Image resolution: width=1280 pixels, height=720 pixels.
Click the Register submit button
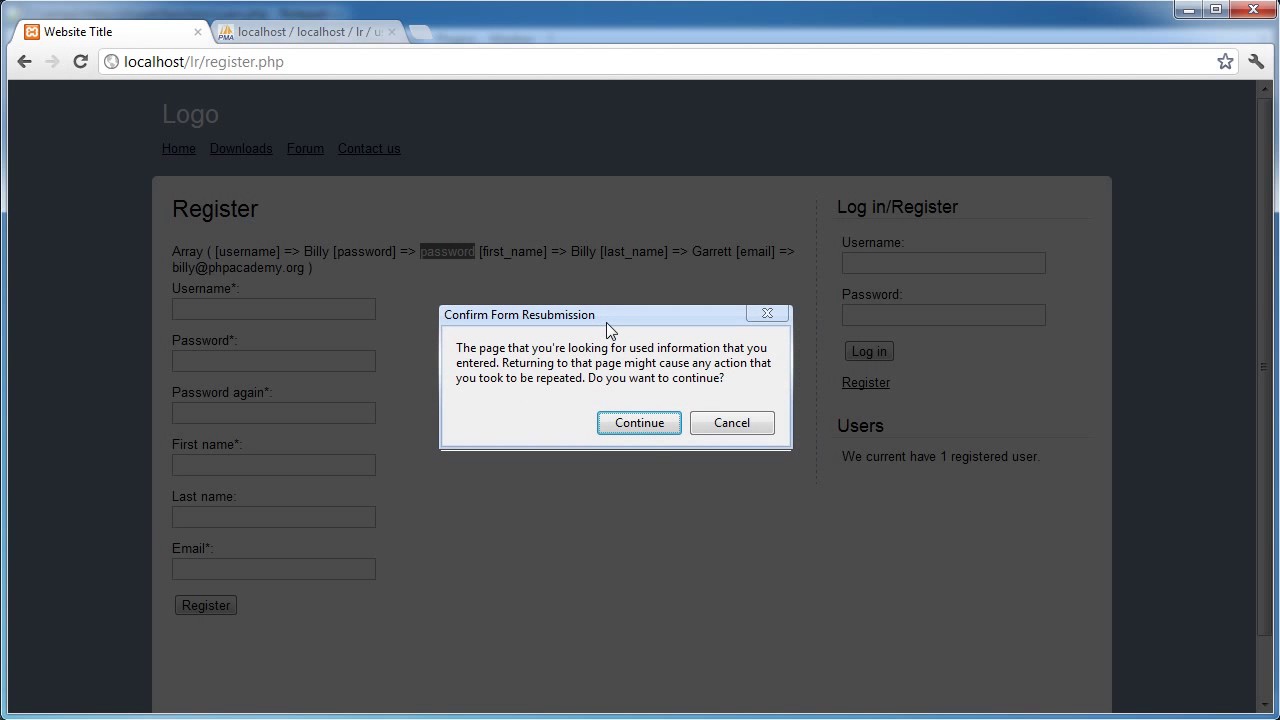click(206, 605)
